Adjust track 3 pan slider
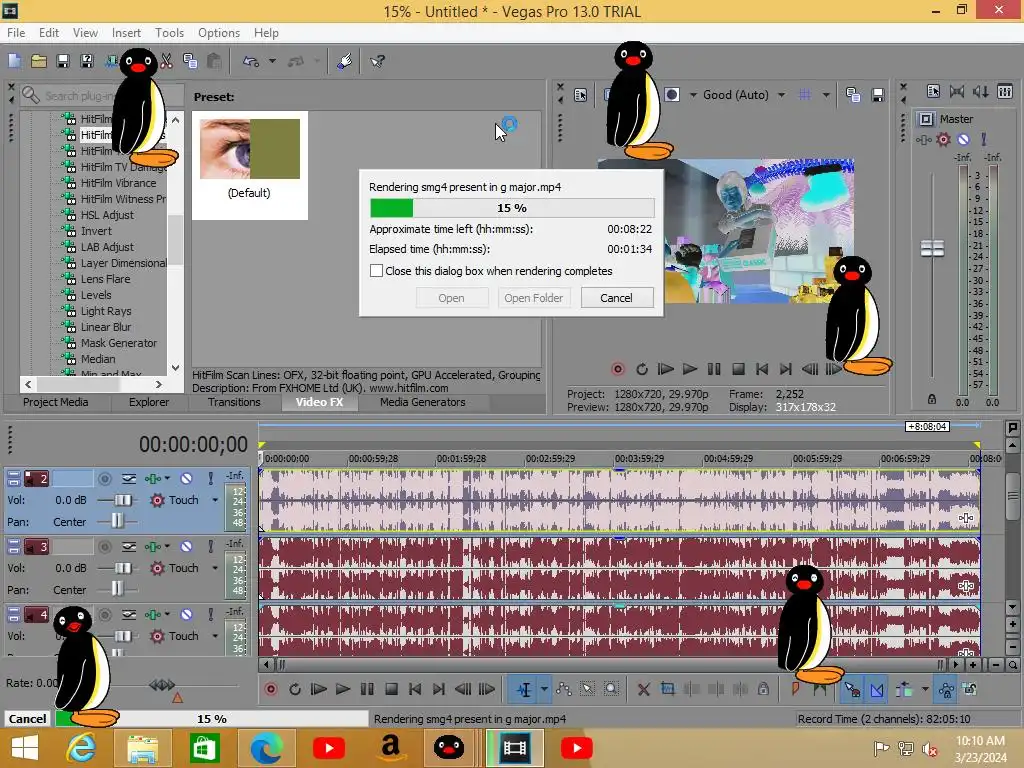 click(116, 589)
